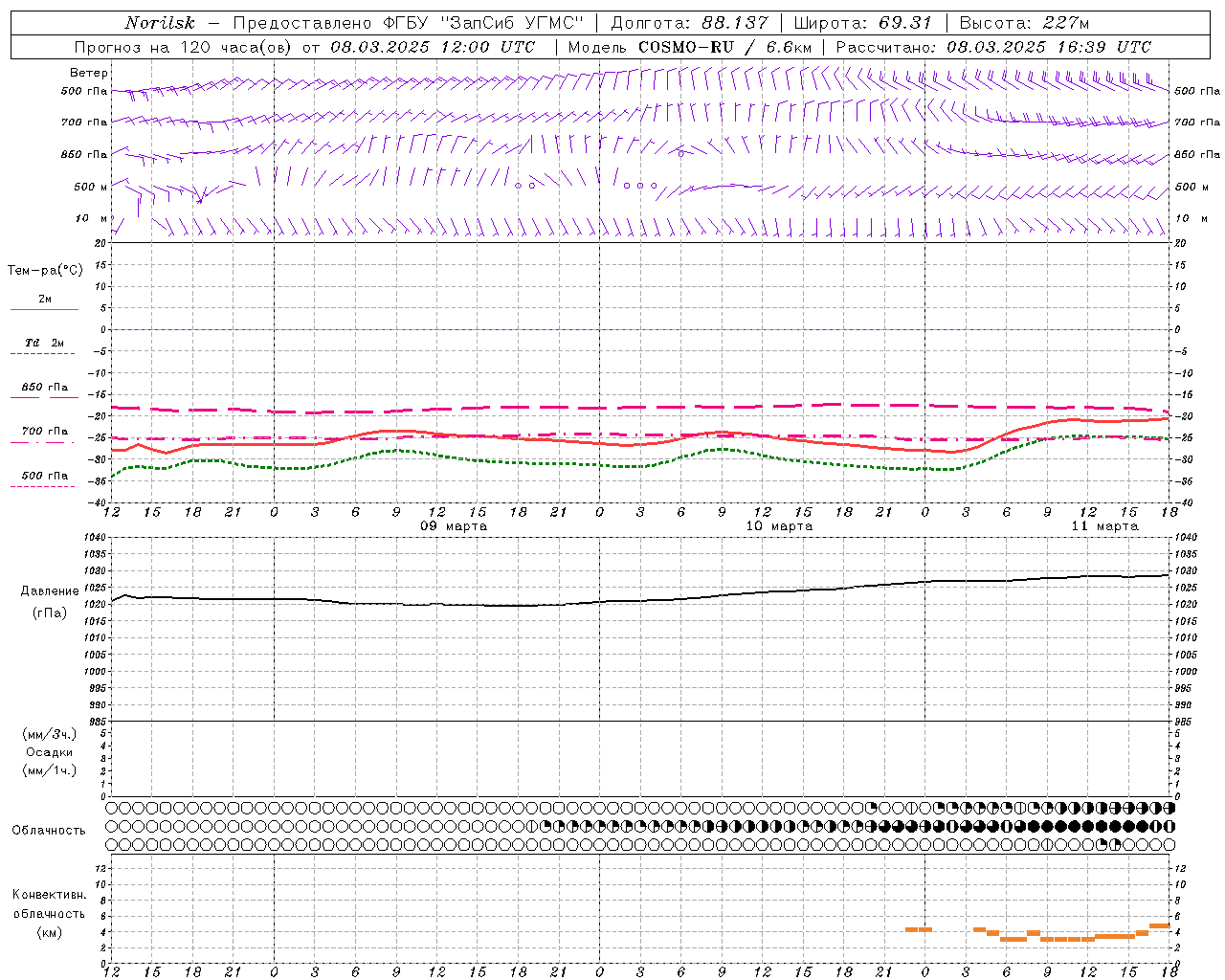
Task: Click the 'Td 2м' dew point legend entry
Action: 45,343
